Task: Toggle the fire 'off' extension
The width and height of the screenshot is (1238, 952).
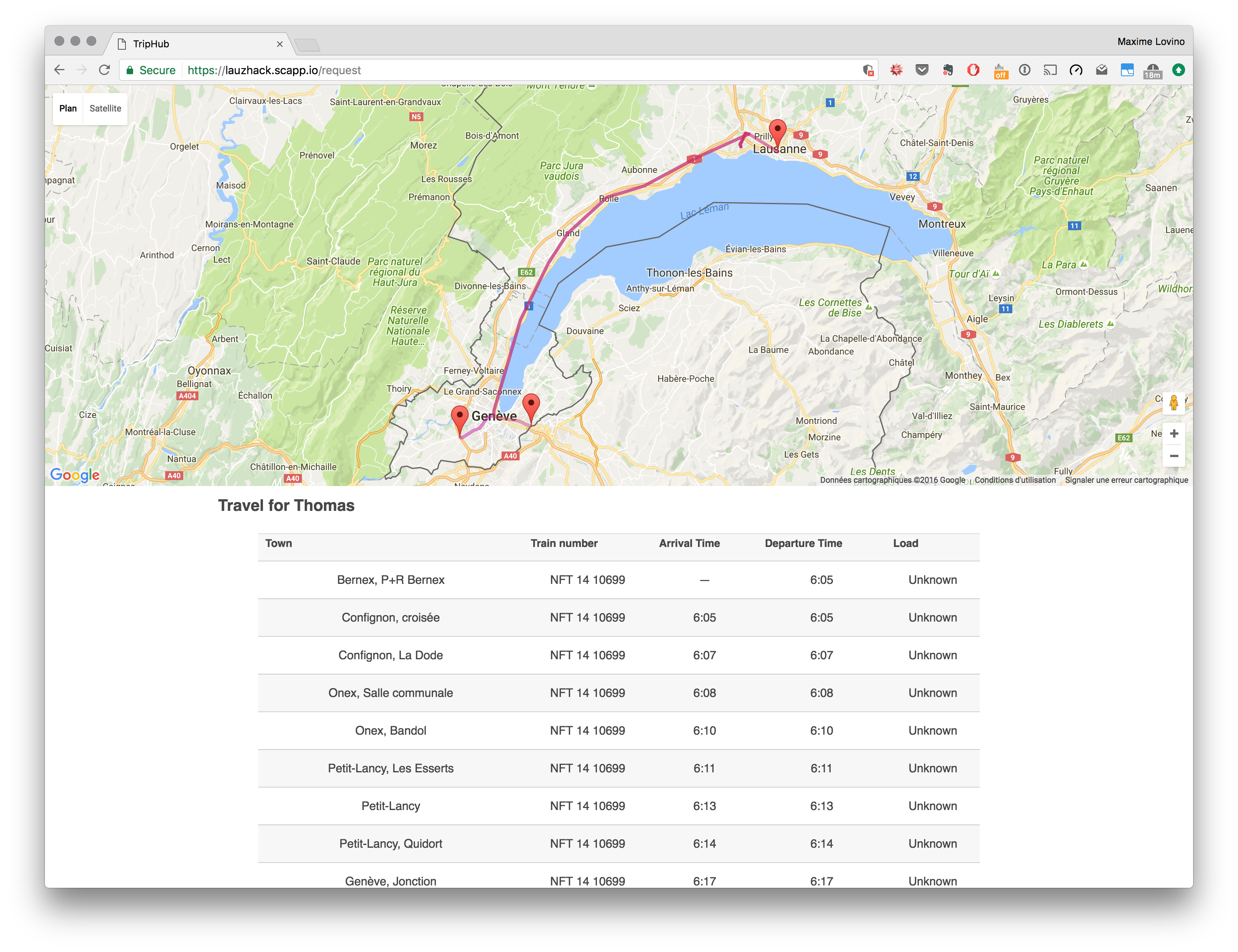Action: tap(1000, 71)
